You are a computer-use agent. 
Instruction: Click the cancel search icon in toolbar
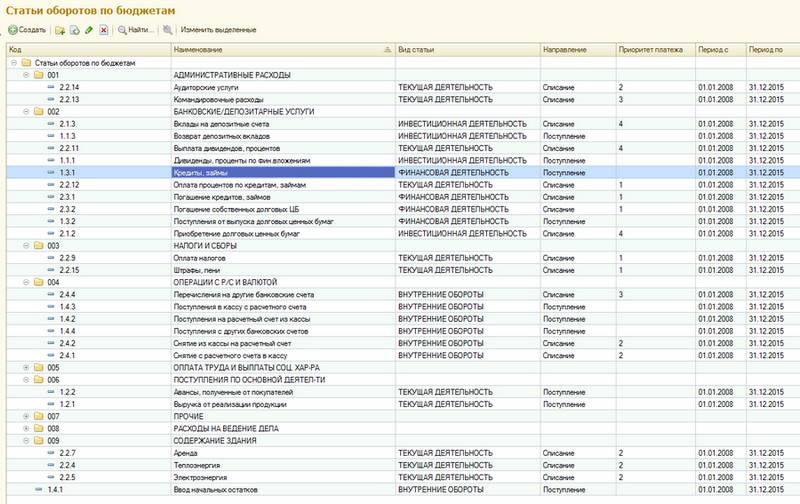pos(166,30)
